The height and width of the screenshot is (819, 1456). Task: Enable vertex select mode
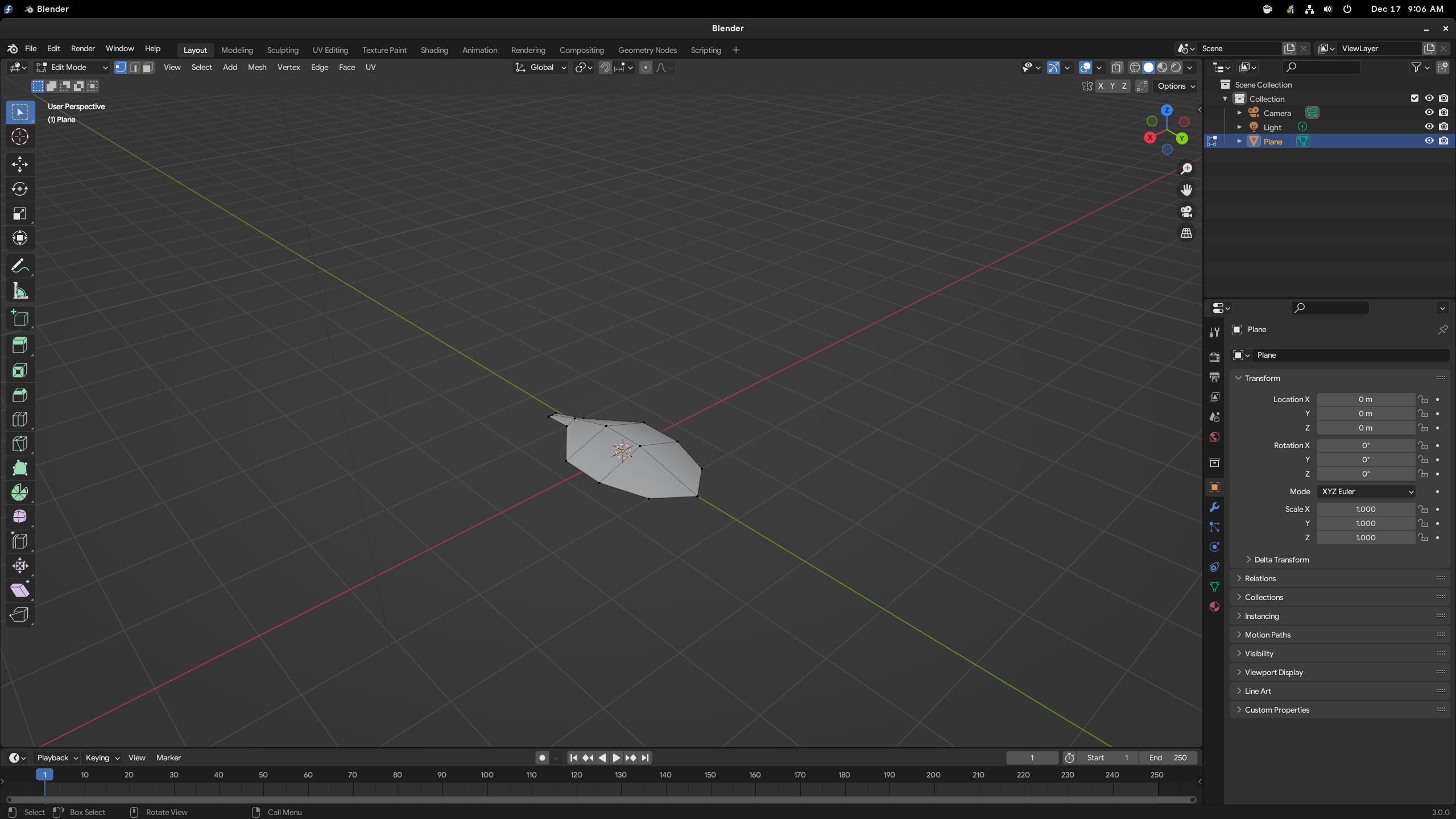pyautogui.click(x=121, y=68)
